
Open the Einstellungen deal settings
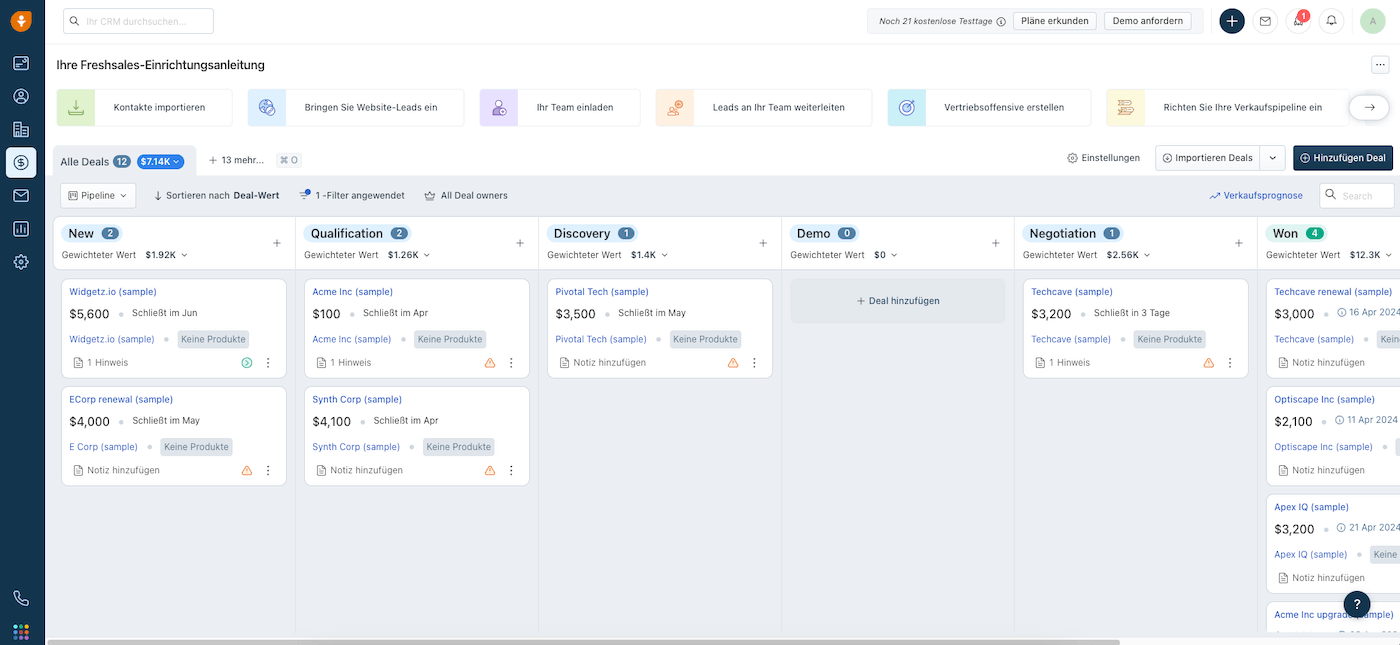click(x=1104, y=158)
